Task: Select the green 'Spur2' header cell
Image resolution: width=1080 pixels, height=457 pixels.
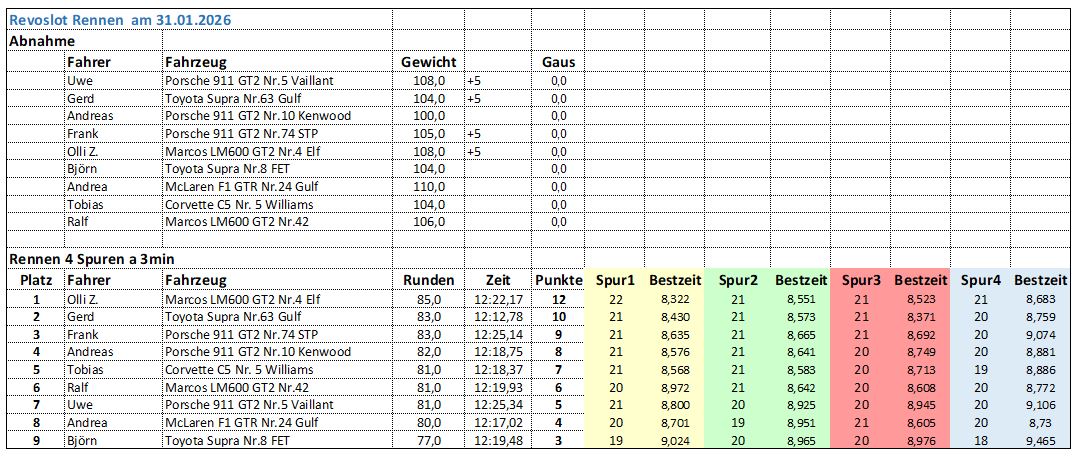Action: tap(738, 281)
